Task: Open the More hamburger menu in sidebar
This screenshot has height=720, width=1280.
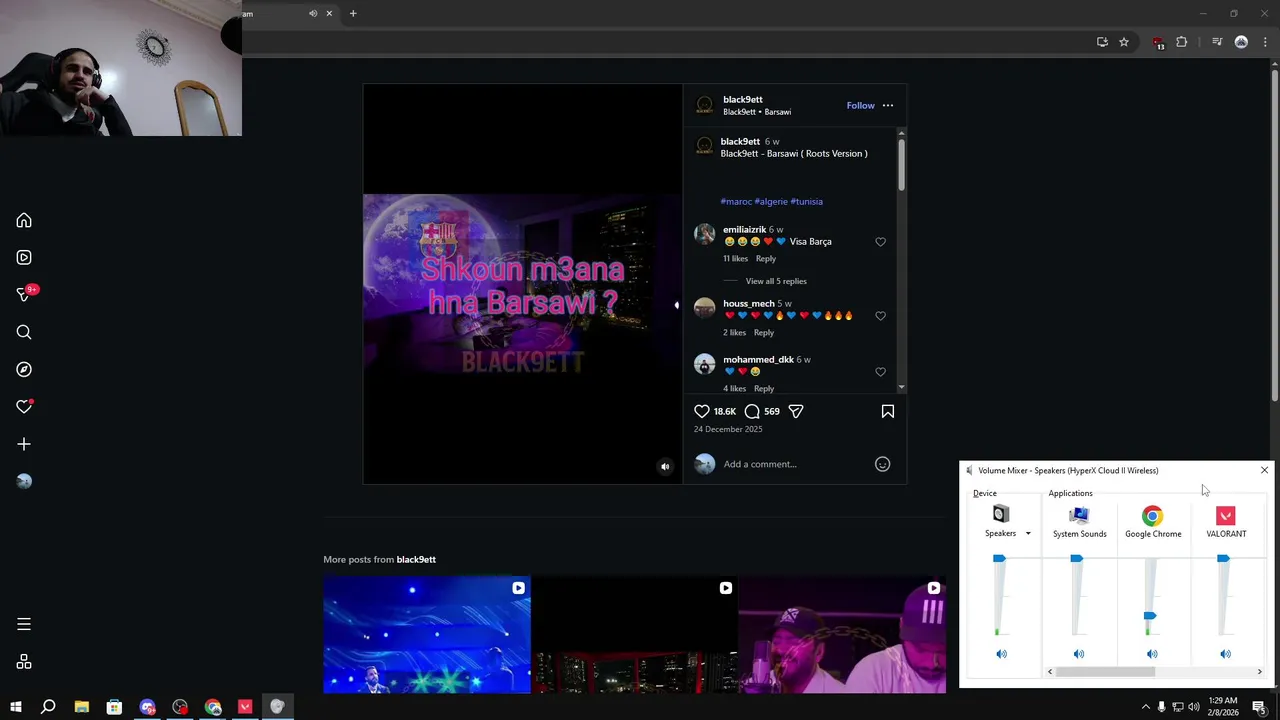Action: (24, 624)
